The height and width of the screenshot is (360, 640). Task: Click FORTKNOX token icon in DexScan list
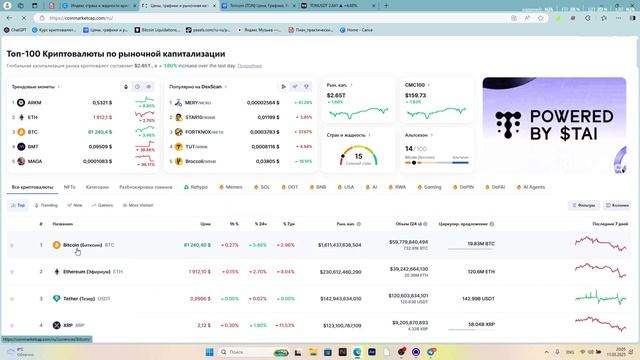(178, 132)
